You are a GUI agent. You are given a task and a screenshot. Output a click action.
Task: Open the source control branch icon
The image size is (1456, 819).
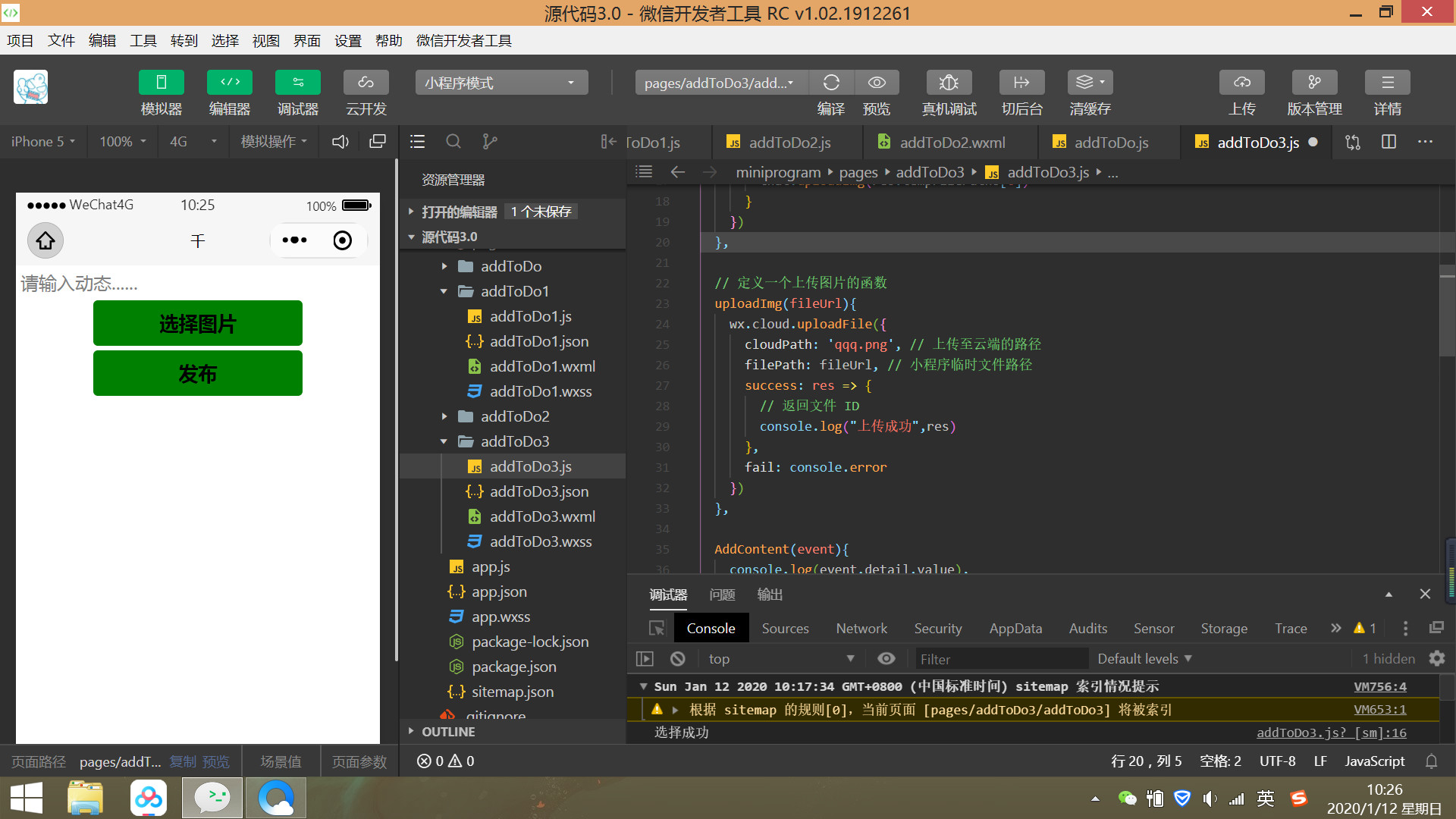[x=490, y=142]
